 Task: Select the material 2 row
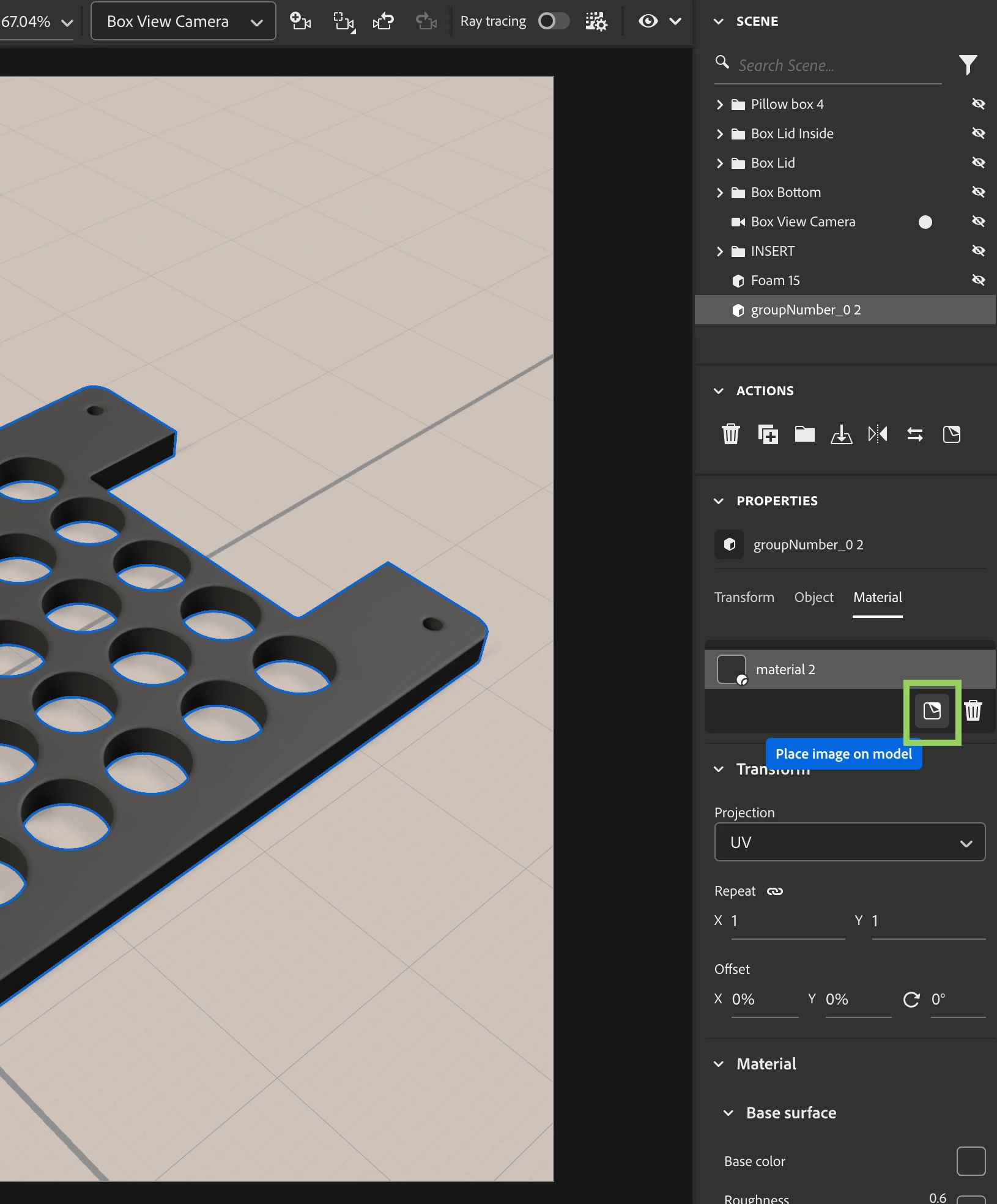[x=850, y=669]
